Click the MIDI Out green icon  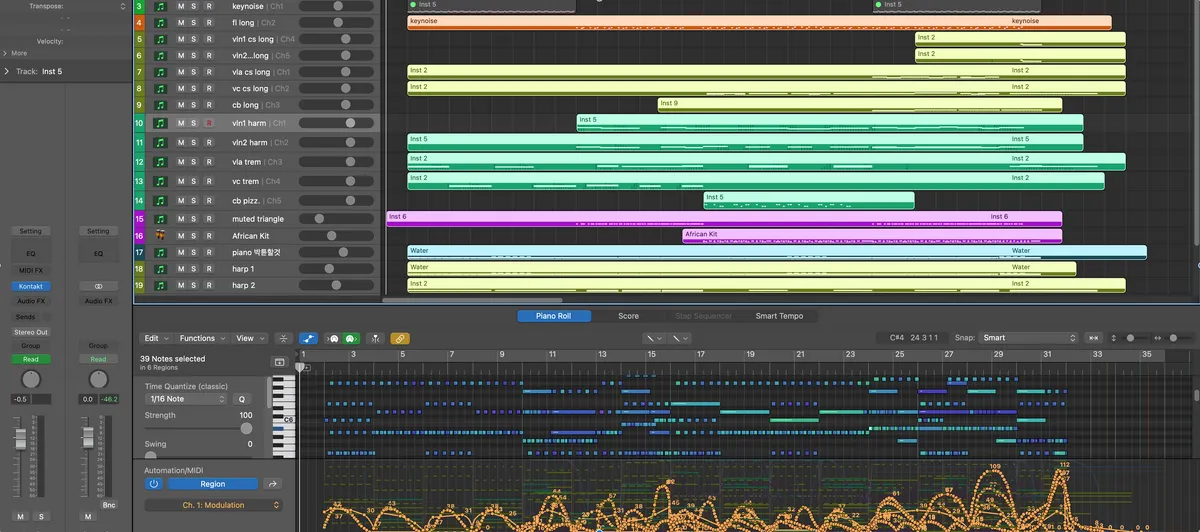tap(351, 339)
